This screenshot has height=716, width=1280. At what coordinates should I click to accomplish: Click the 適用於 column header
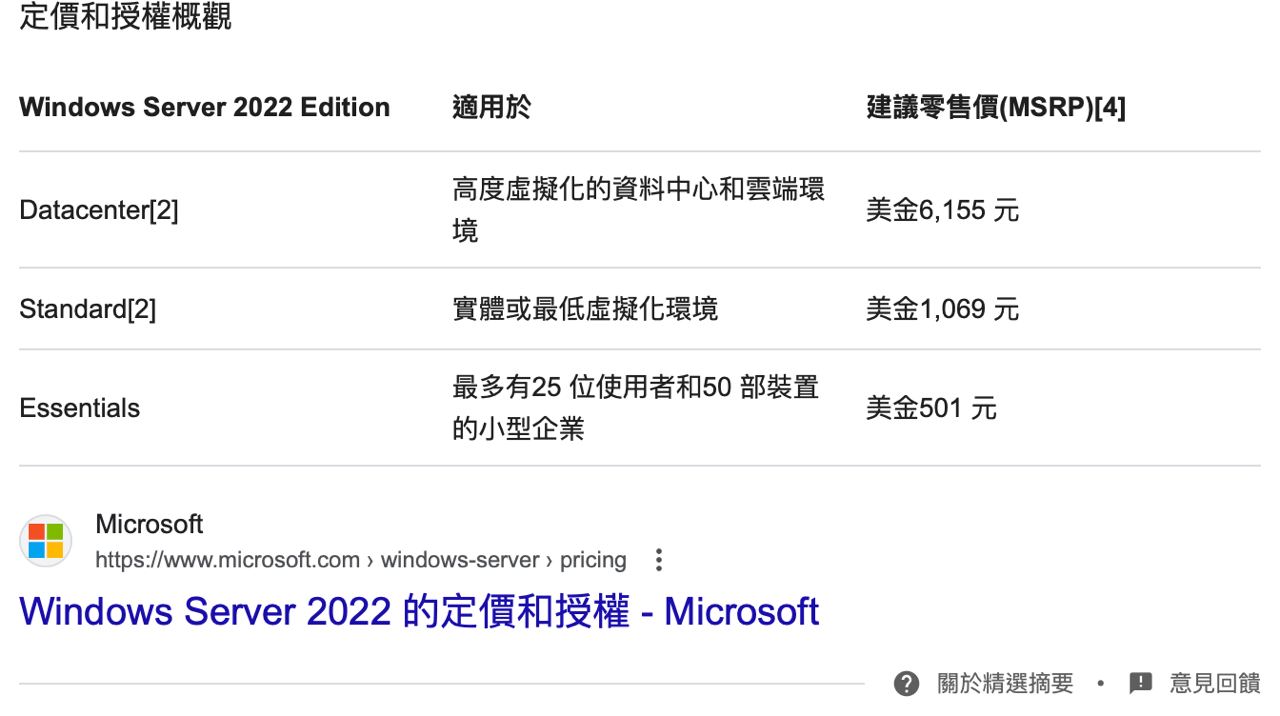[x=491, y=107]
